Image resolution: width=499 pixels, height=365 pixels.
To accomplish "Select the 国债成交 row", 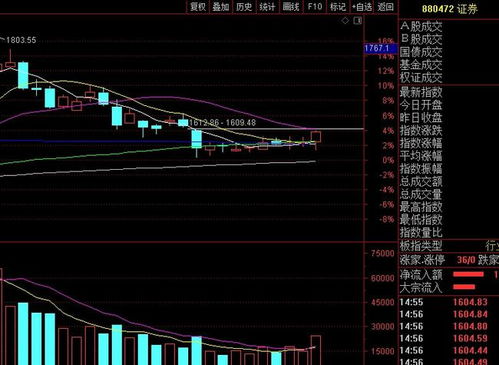I will point(449,52).
